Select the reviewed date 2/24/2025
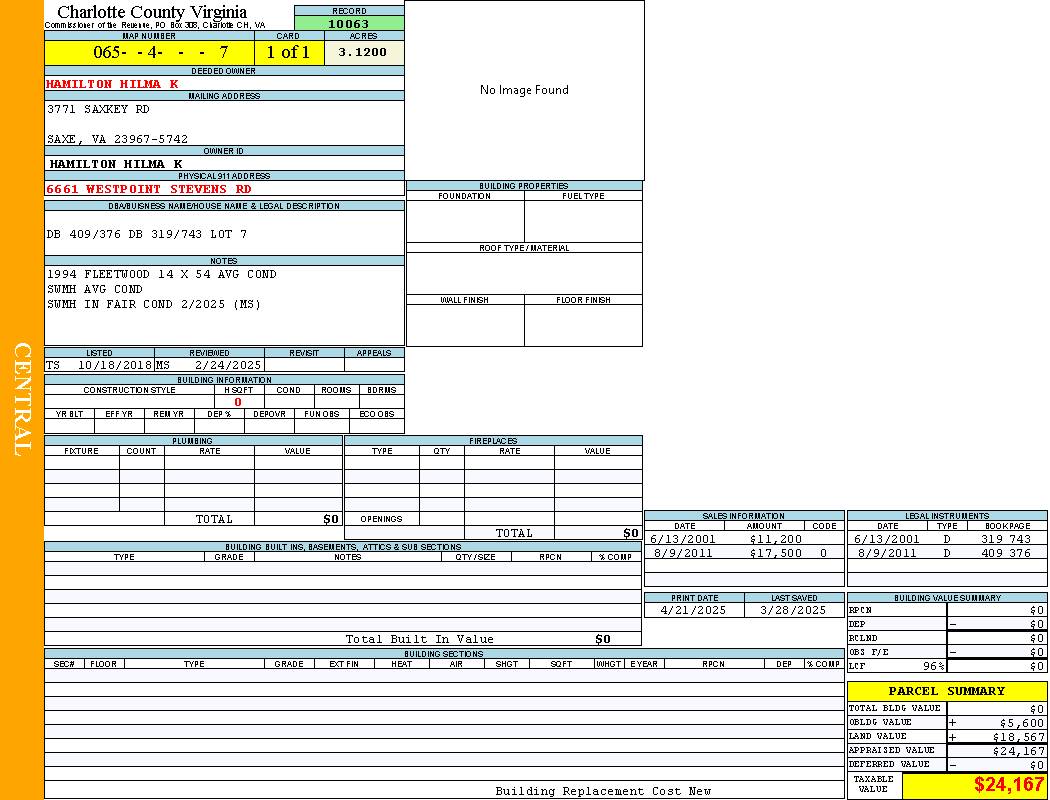The height and width of the screenshot is (800, 1050). pos(227,365)
